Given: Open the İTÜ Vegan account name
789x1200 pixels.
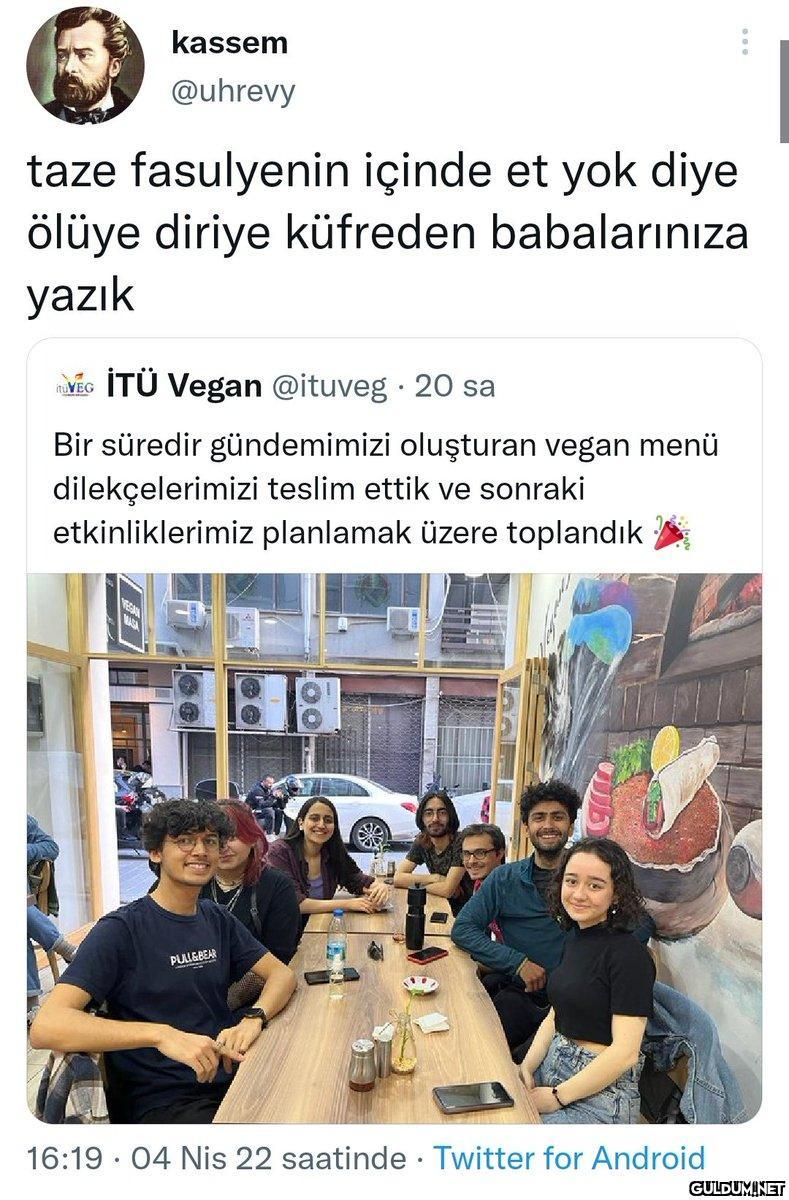Looking at the screenshot, I should point(184,386).
